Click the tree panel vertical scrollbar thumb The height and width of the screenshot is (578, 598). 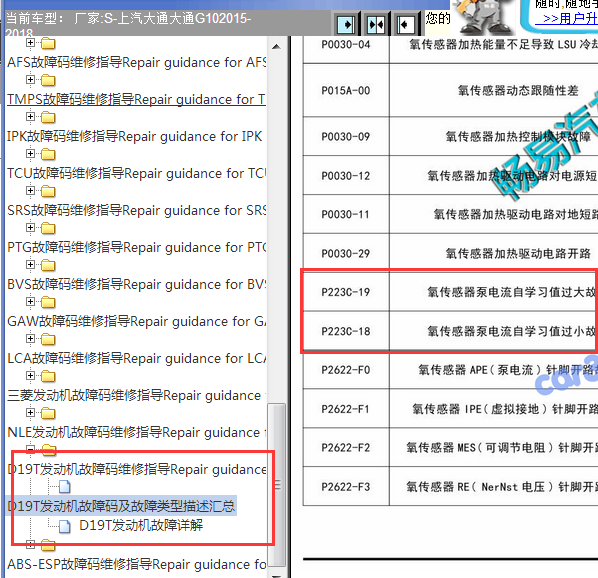pyautogui.click(x=277, y=484)
